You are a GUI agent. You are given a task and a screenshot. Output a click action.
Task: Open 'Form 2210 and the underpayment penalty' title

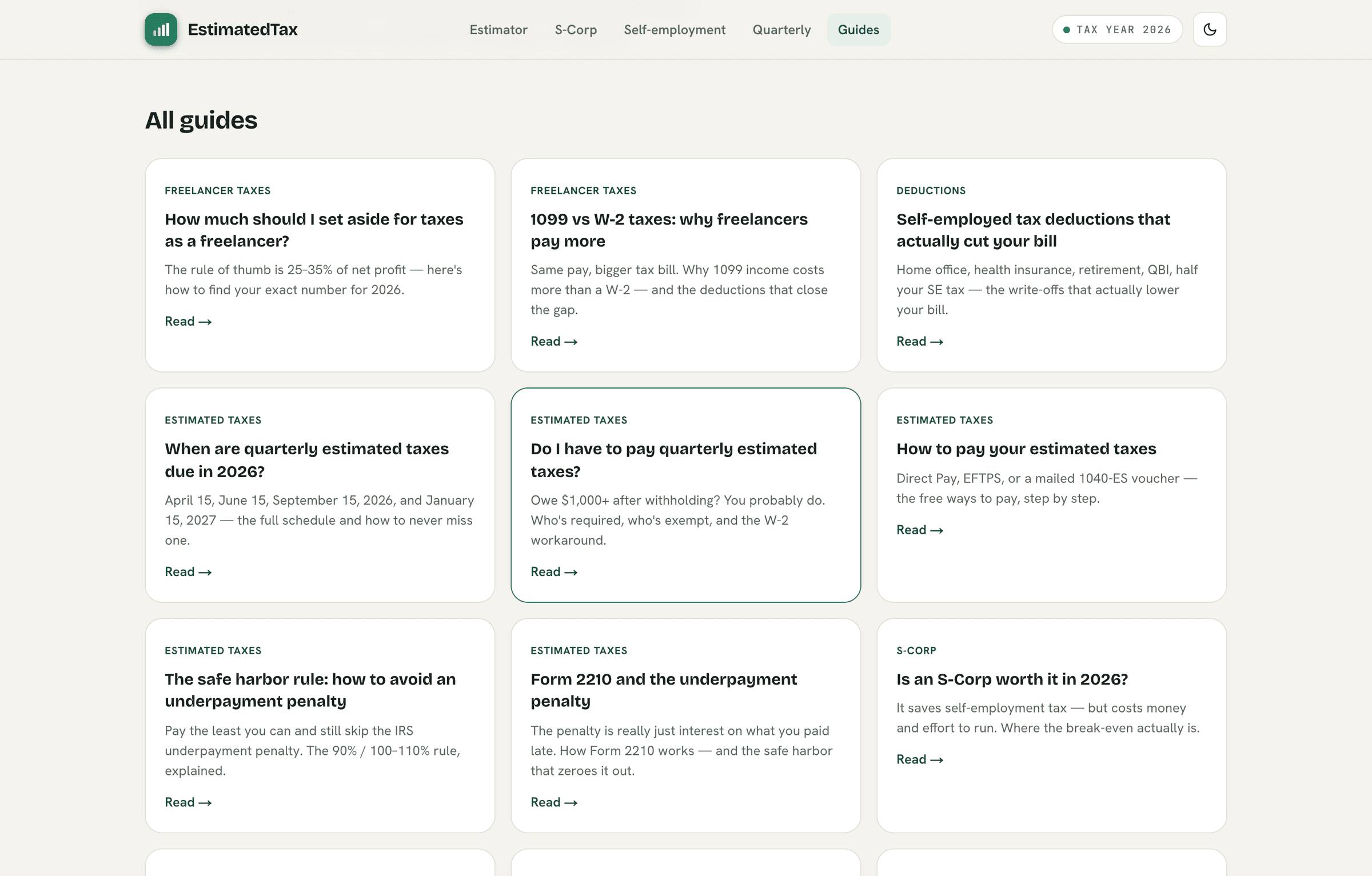[663, 690]
